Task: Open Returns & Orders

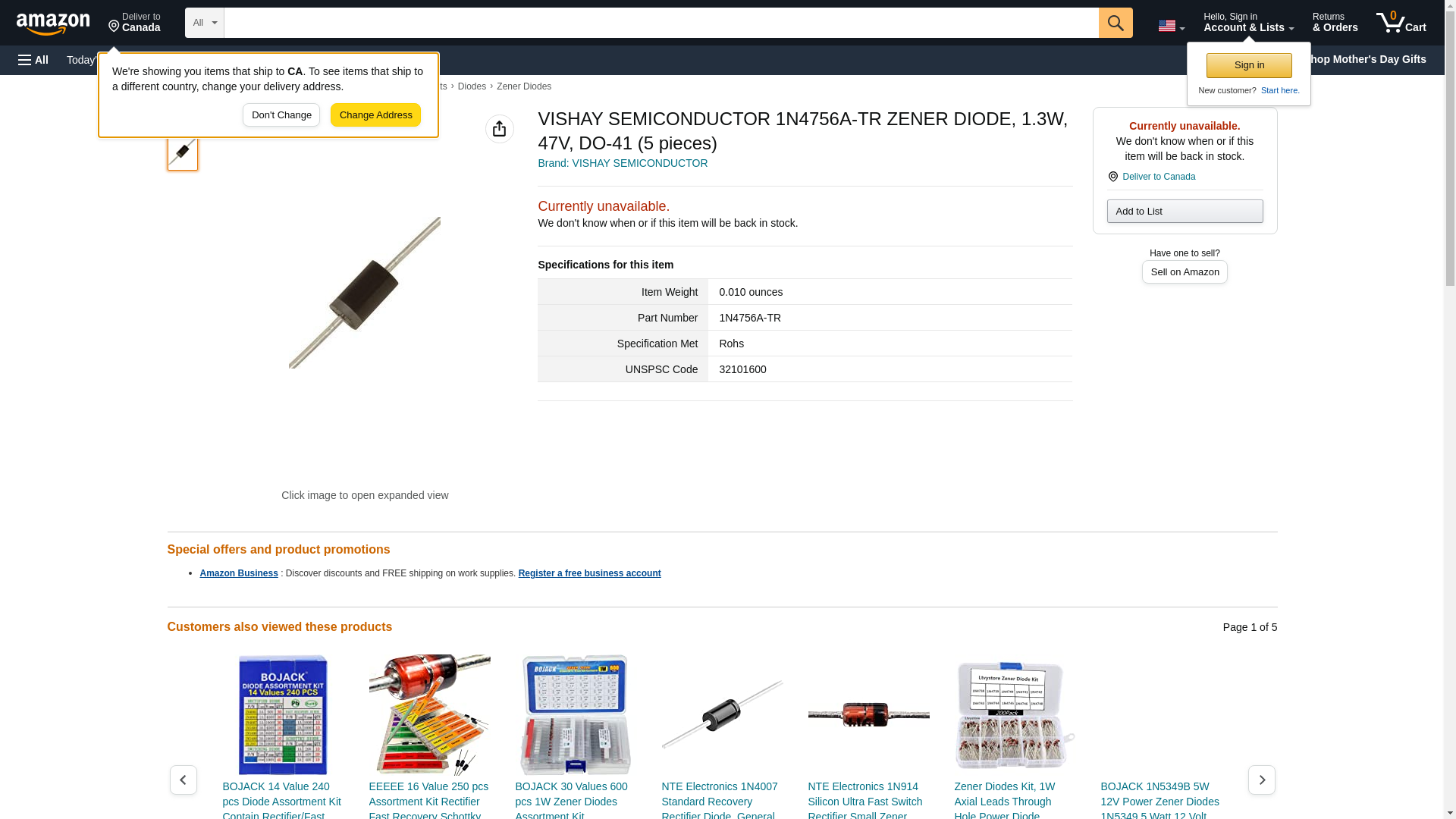Action: [x=1335, y=23]
